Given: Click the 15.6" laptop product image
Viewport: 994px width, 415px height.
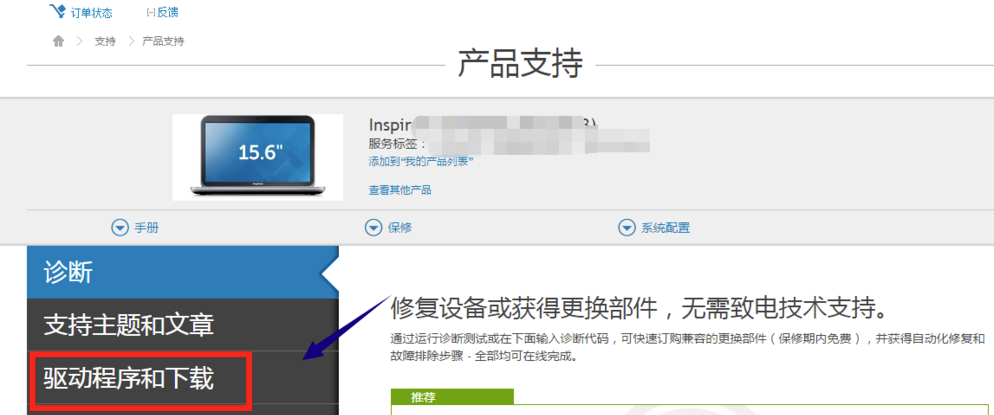Looking at the screenshot, I should (257, 156).
